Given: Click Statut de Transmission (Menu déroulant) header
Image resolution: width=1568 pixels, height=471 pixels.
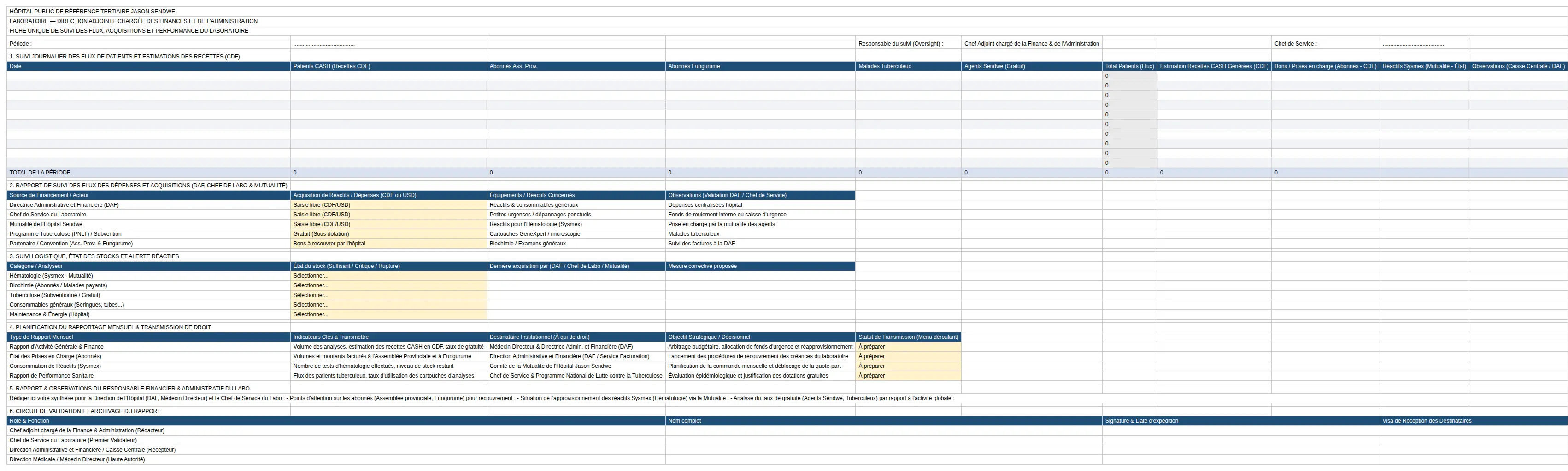Looking at the screenshot, I should [908, 337].
